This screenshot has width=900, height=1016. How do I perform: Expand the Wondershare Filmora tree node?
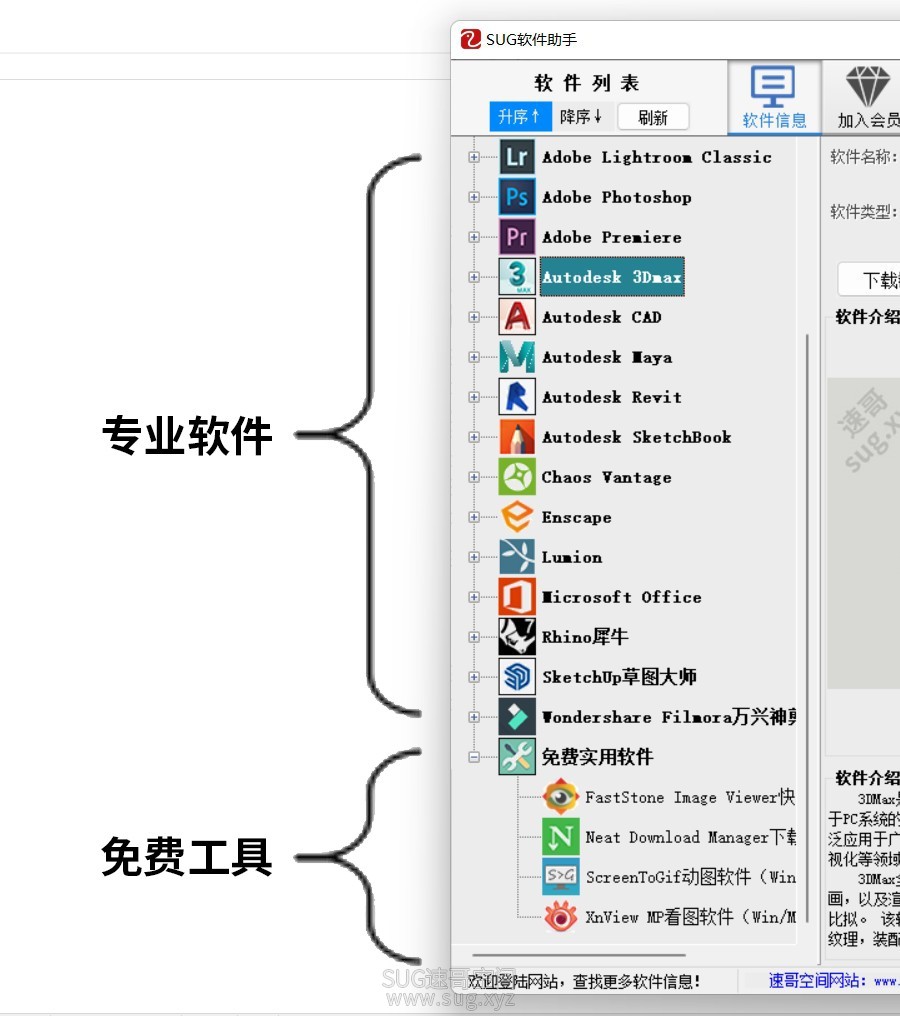click(474, 717)
